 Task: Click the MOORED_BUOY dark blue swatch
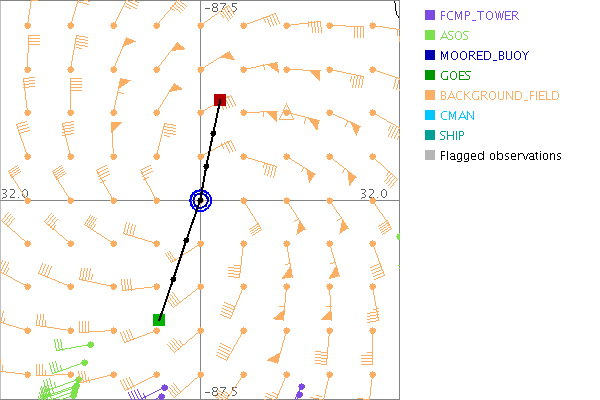click(430, 55)
